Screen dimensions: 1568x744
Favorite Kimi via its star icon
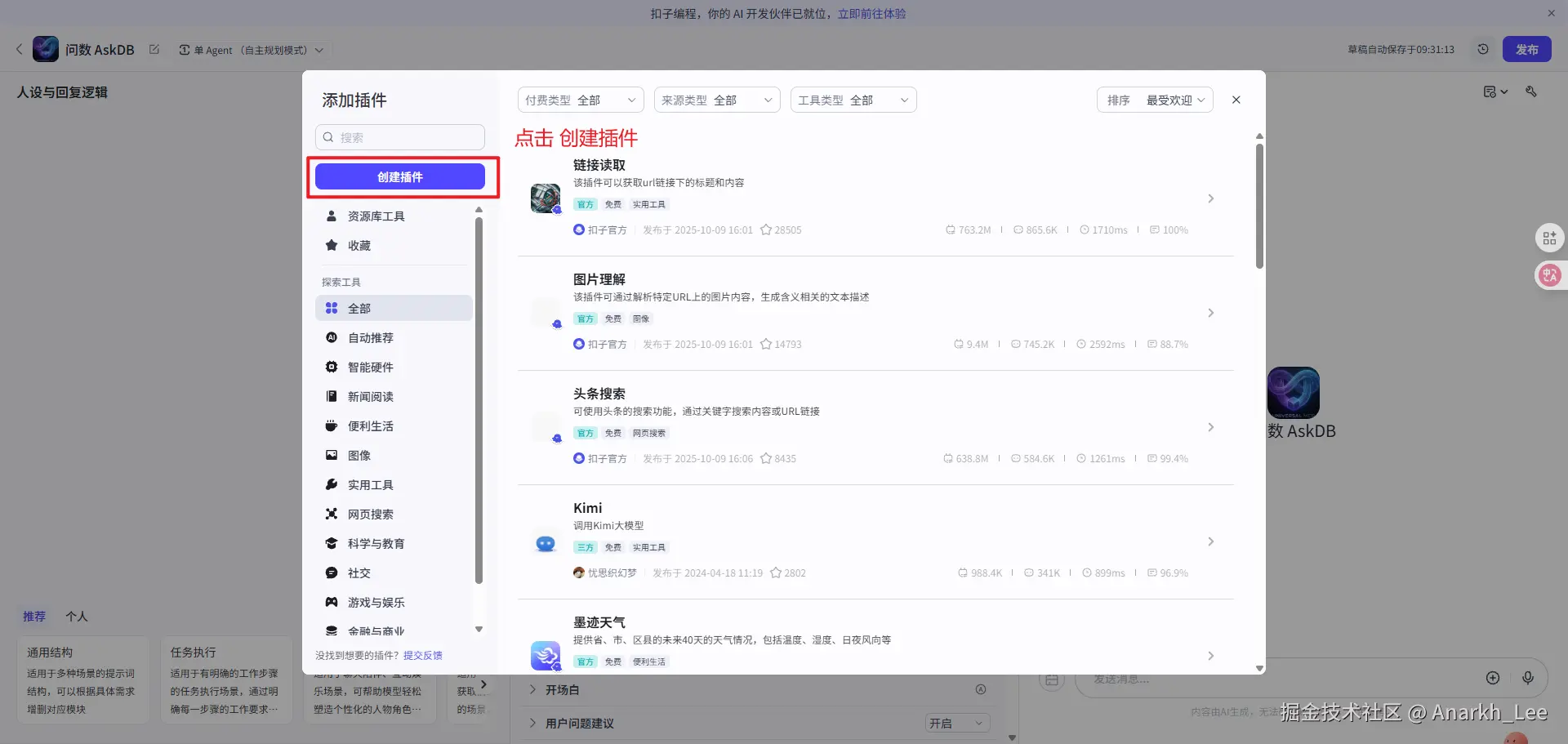tap(776, 573)
